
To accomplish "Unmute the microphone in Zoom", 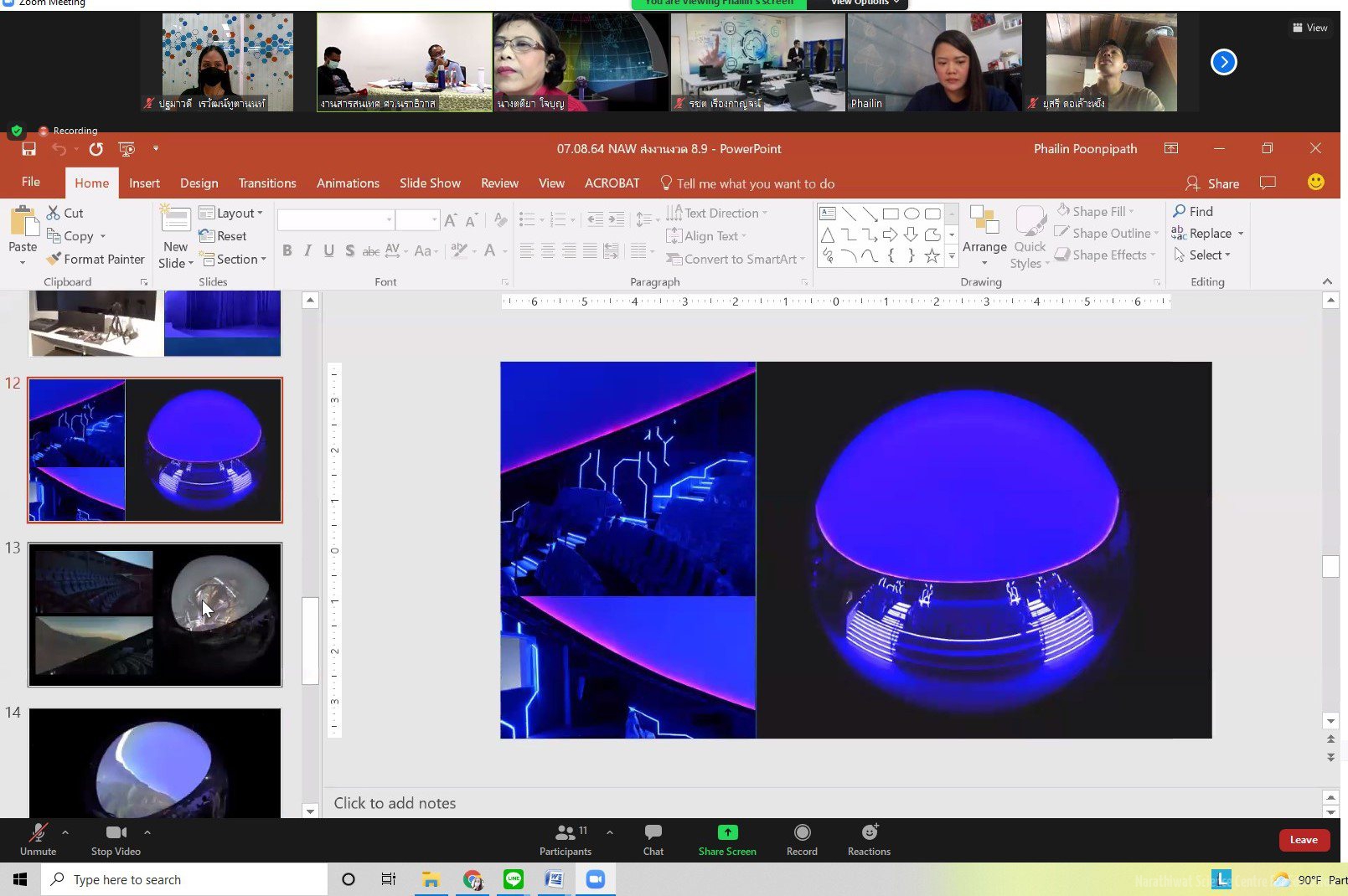I will coord(39,839).
